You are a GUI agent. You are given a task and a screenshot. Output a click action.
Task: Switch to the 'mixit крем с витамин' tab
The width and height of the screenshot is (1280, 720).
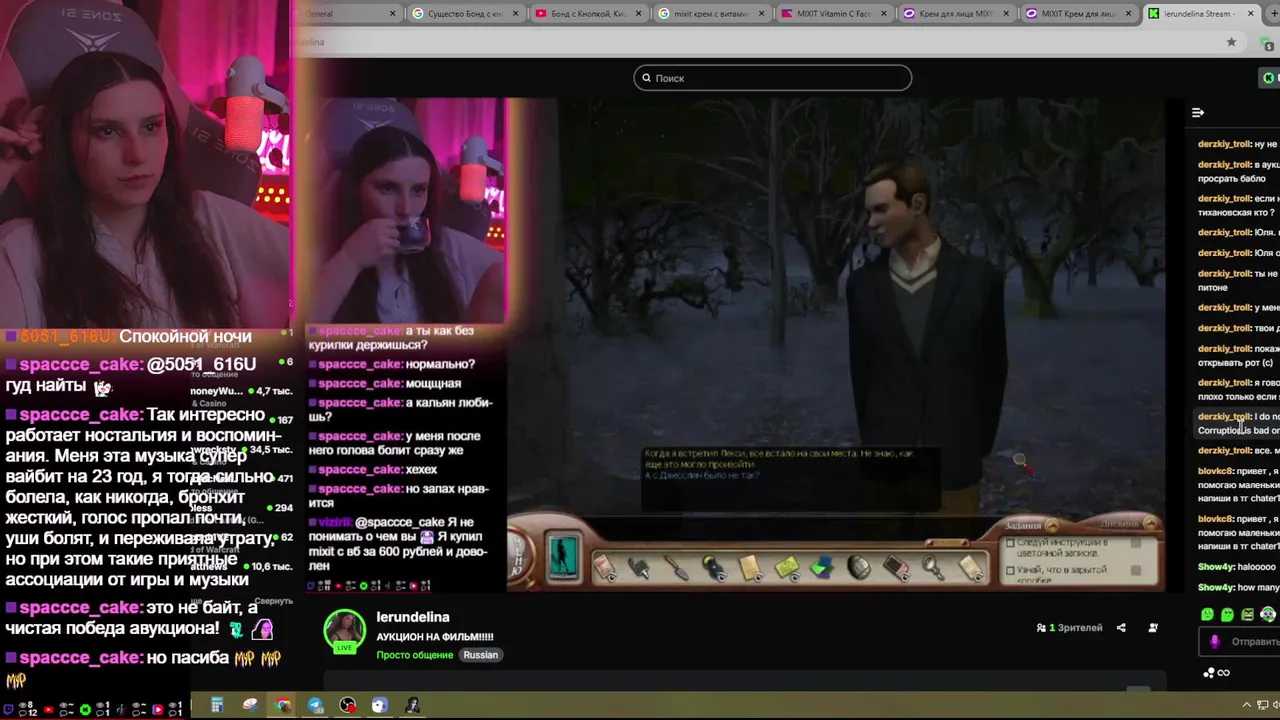pyautogui.click(x=711, y=14)
